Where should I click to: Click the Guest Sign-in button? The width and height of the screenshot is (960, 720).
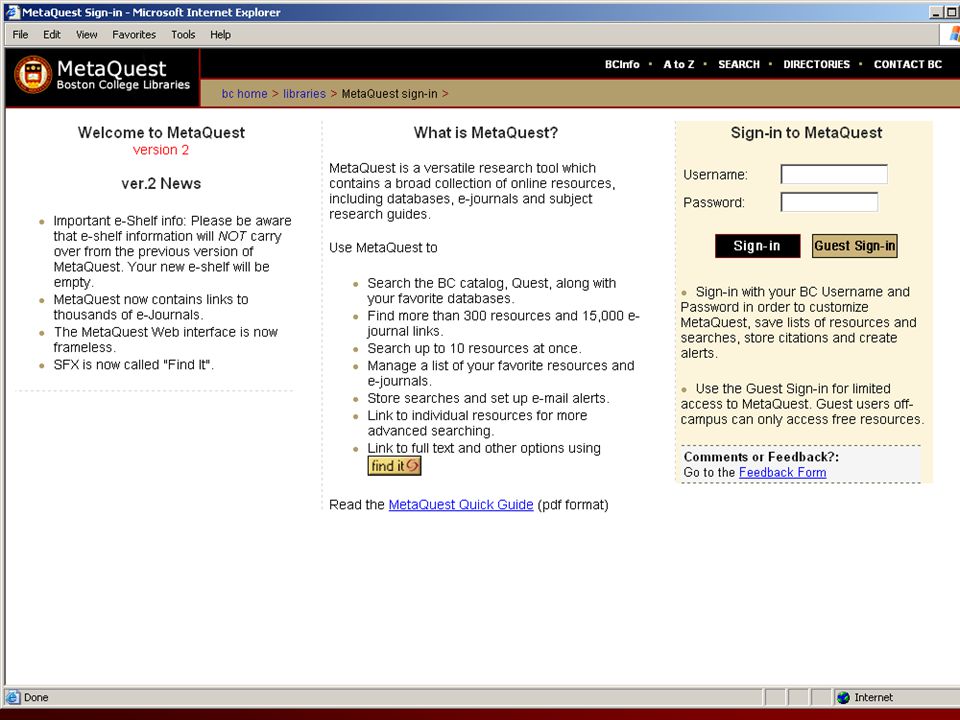tap(855, 246)
